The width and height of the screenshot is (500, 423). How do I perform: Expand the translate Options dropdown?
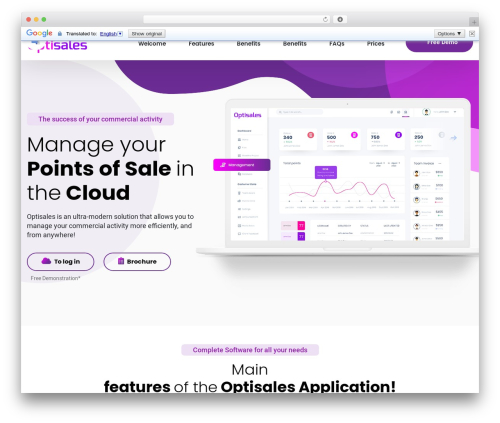(x=449, y=34)
